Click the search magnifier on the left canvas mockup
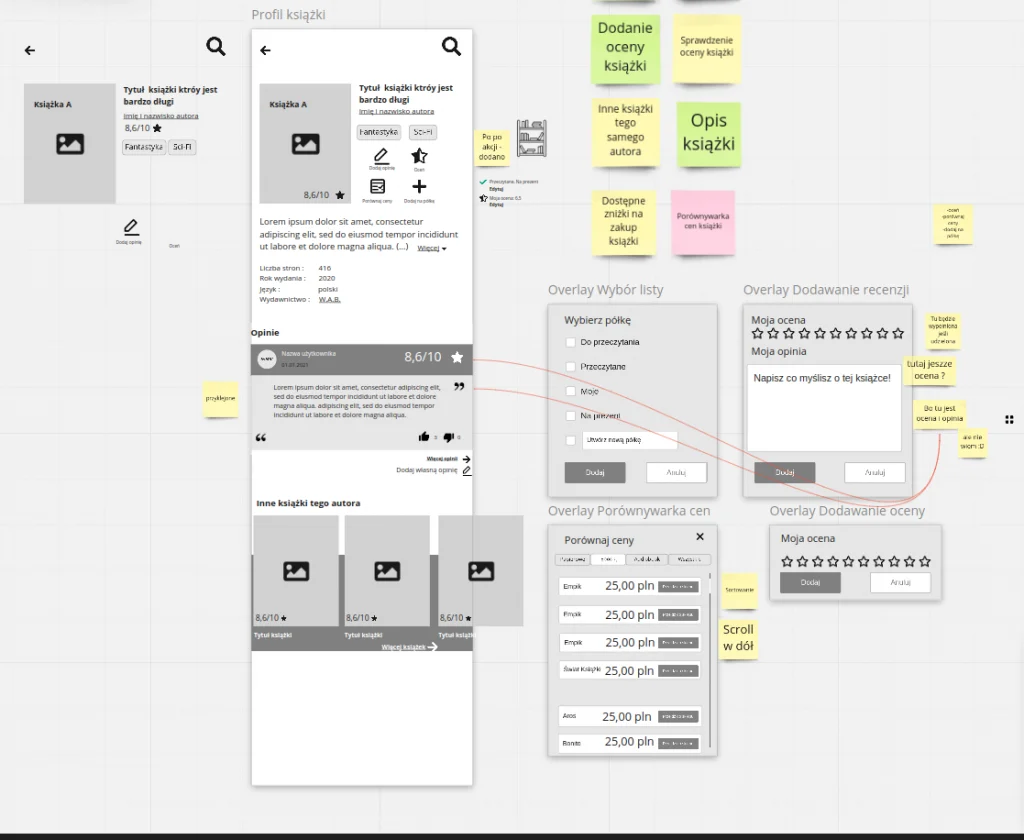 (x=216, y=46)
